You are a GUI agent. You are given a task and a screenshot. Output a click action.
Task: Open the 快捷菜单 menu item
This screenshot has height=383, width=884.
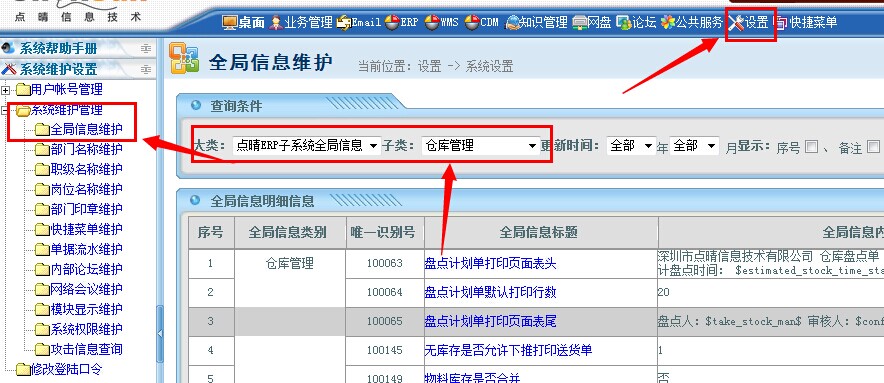point(813,23)
